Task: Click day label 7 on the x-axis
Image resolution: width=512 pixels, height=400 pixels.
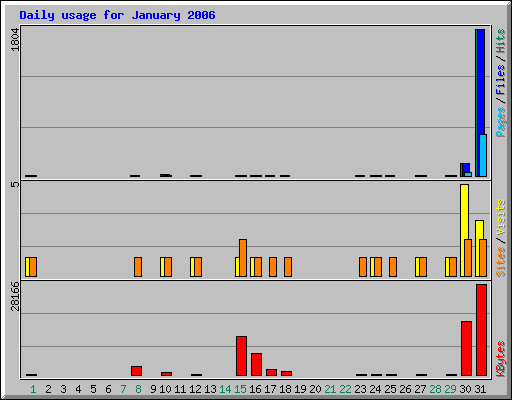Action: pyautogui.click(x=123, y=389)
